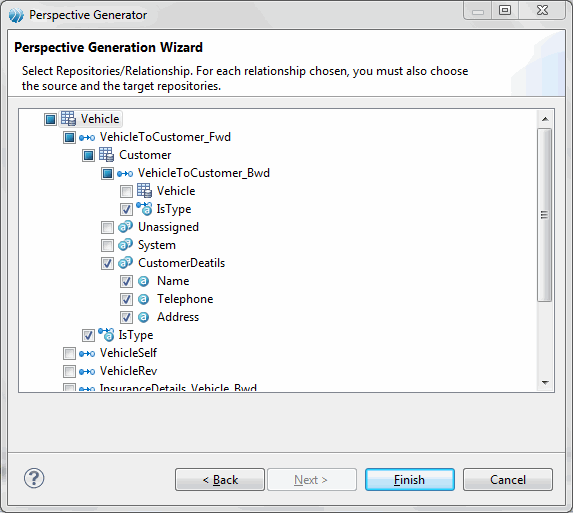Click the CustomerDeatils attribute group icon
The height and width of the screenshot is (513, 573).
(125, 263)
